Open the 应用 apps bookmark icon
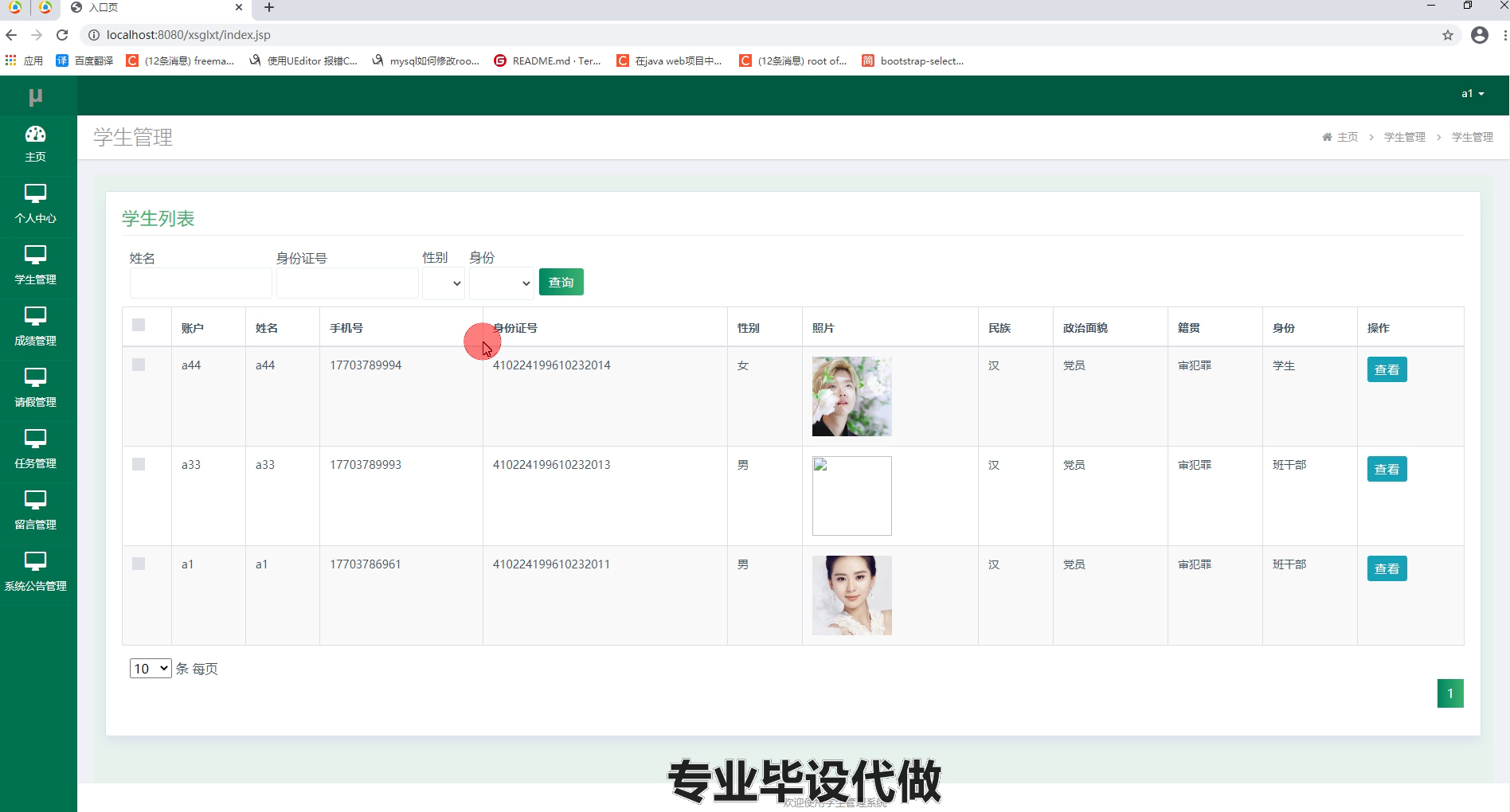The height and width of the screenshot is (812, 1510). coord(24,61)
